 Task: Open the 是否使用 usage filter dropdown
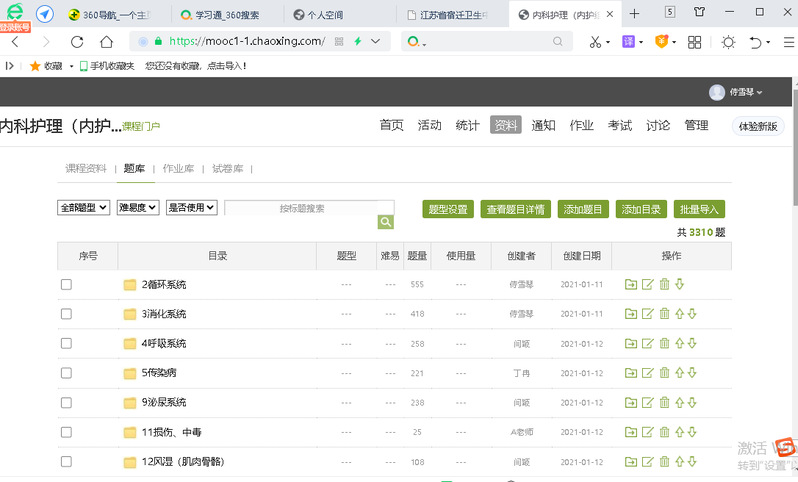(191, 208)
